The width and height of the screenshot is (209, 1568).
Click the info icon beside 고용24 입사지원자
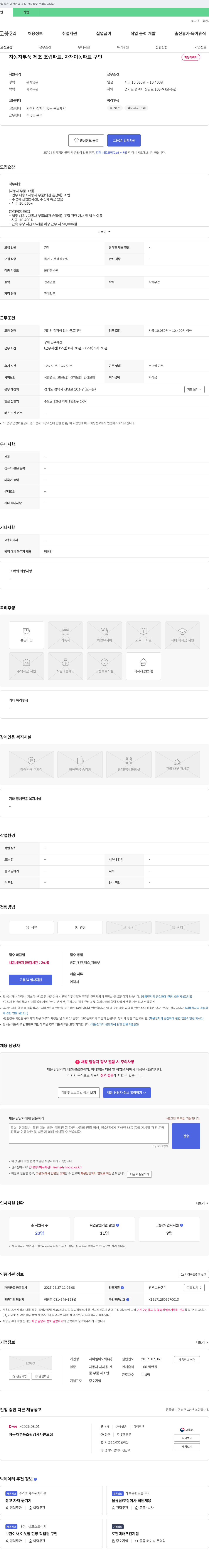tap(182, 1225)
